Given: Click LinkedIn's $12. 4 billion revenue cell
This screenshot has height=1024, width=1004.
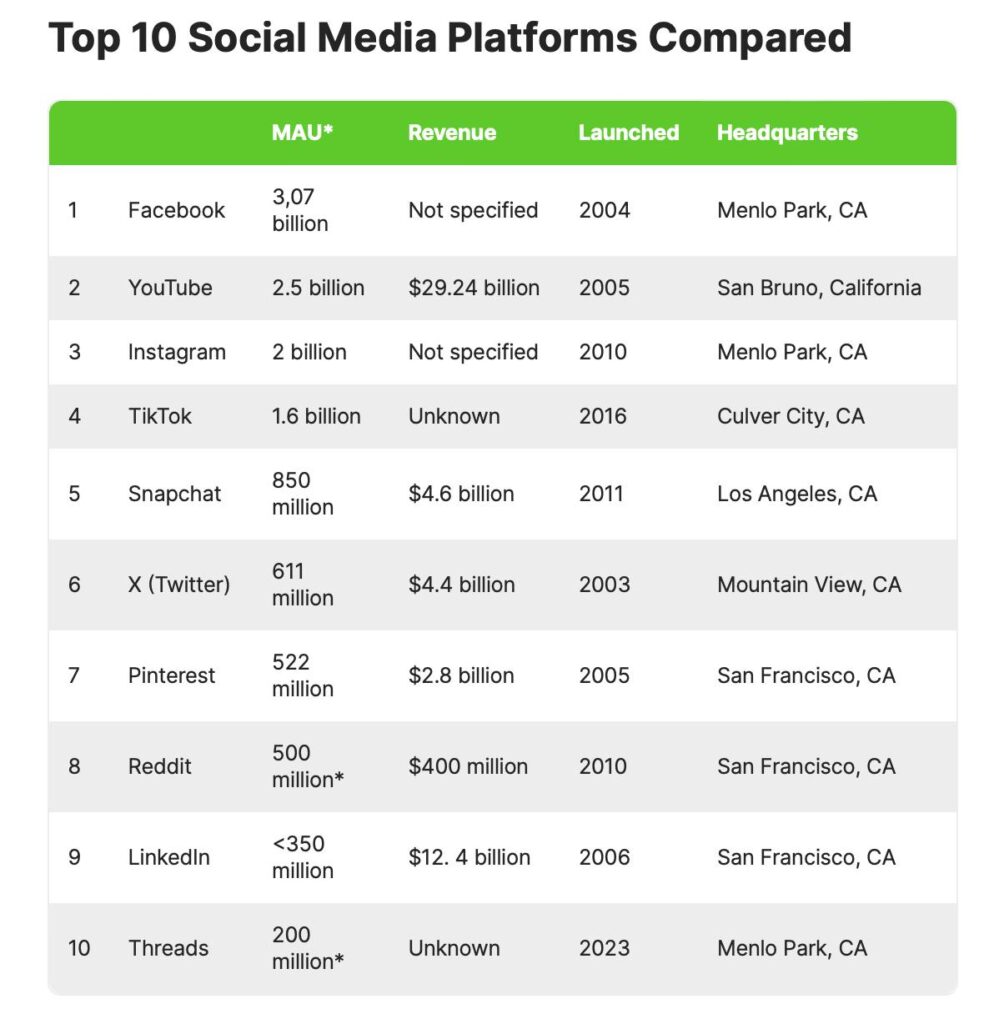Looking at the screenshot, I should (469, 858).
